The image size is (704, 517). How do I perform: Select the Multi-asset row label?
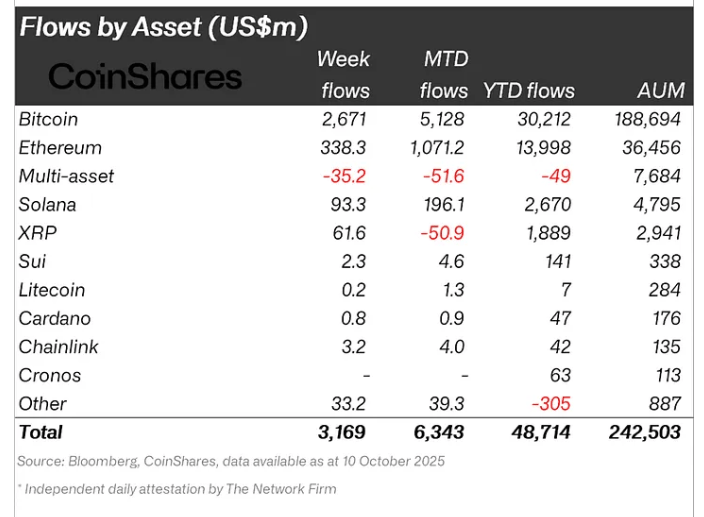66,176
